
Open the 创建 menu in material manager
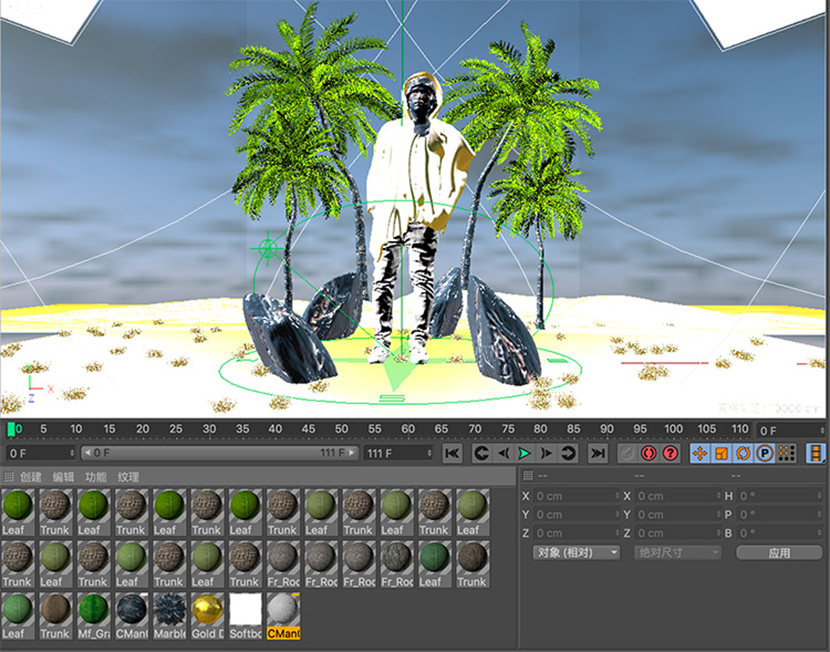coord(31,477)
